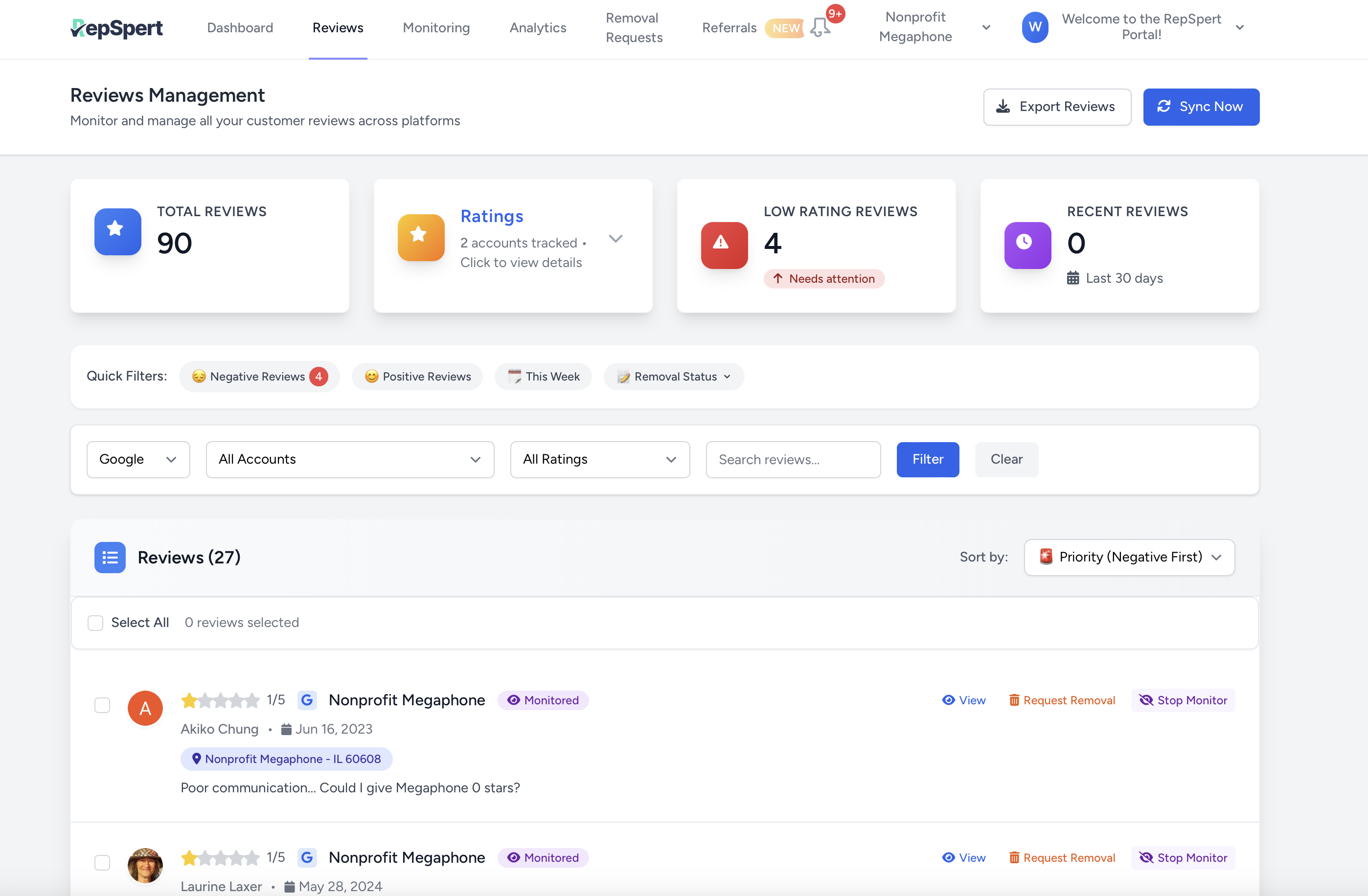Viewport: 1368px width, 896px height.
Task: Open the Google platform dropdown
Action: point(138,459)
